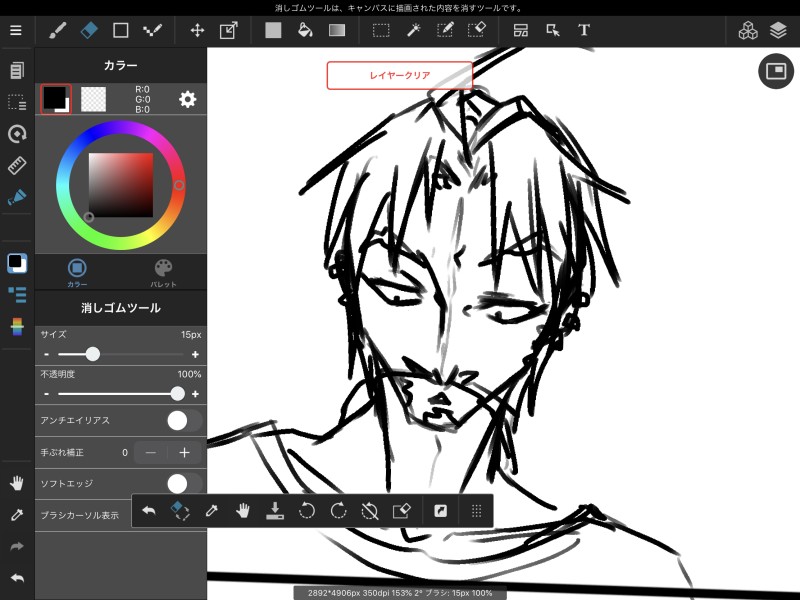
Task: Increase 不透明度 with plus
Action: point(195,394)
